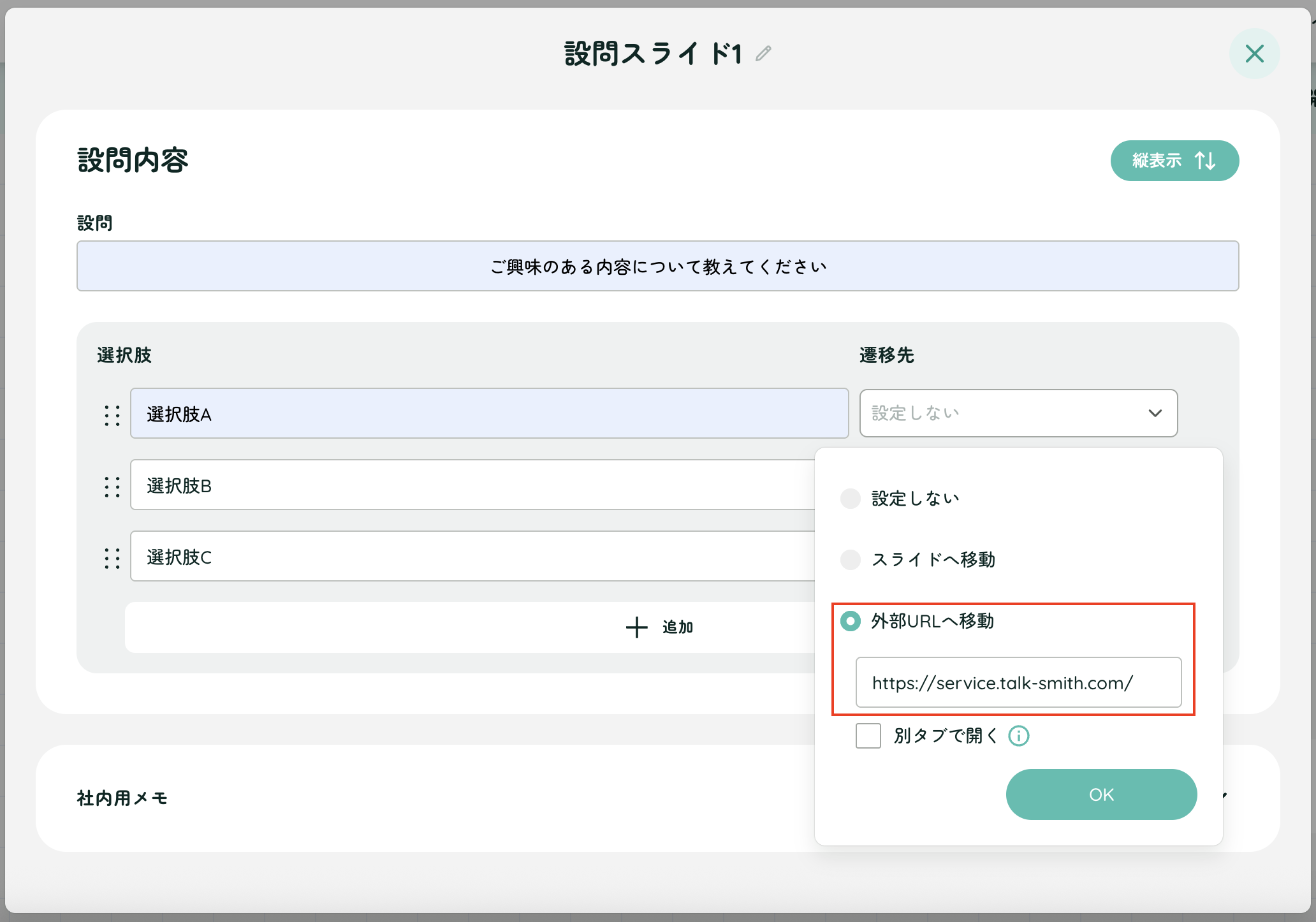Select the 設定しない radio option
The image size is (1316, 922).
click(851, 499)
